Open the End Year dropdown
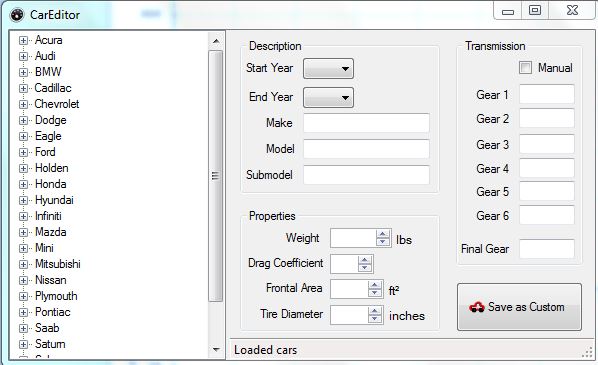Screen dimensions: 598x365 (x=328, y=98)
